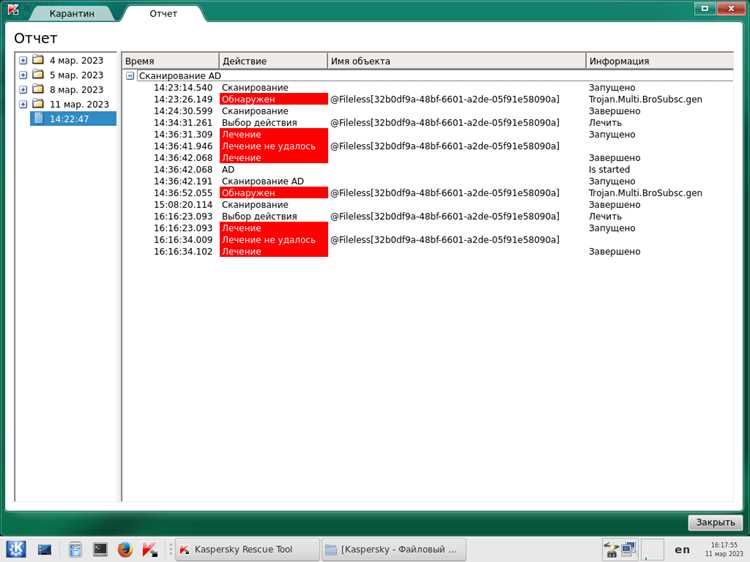Click Trojan.Multi.BroSubsc.gen at 14:36:52.055

point(645,193)
